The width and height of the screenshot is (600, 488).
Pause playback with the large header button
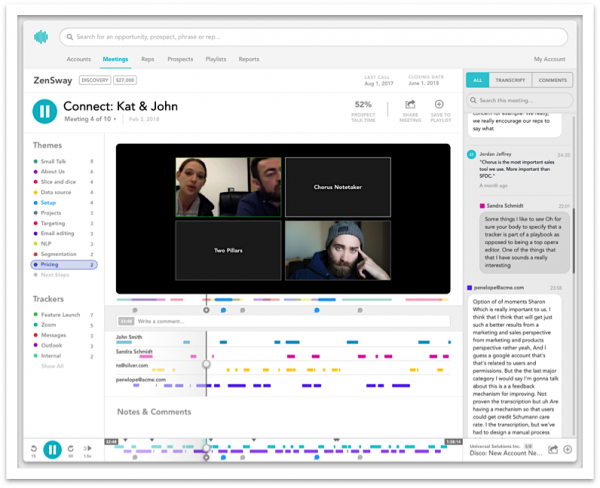click(44, 110)
